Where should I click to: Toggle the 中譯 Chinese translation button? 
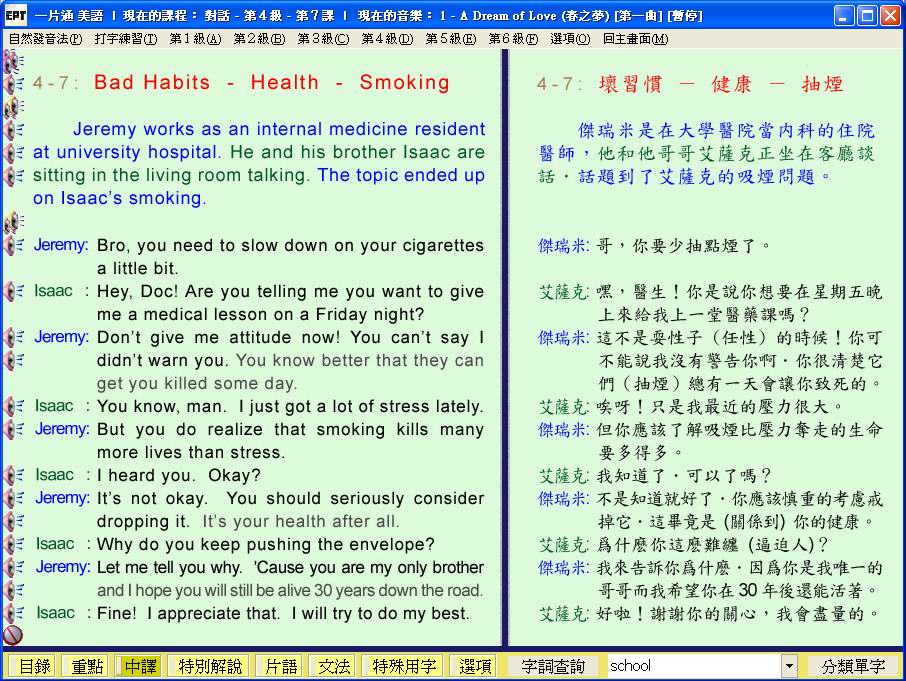tap(138, 666)
